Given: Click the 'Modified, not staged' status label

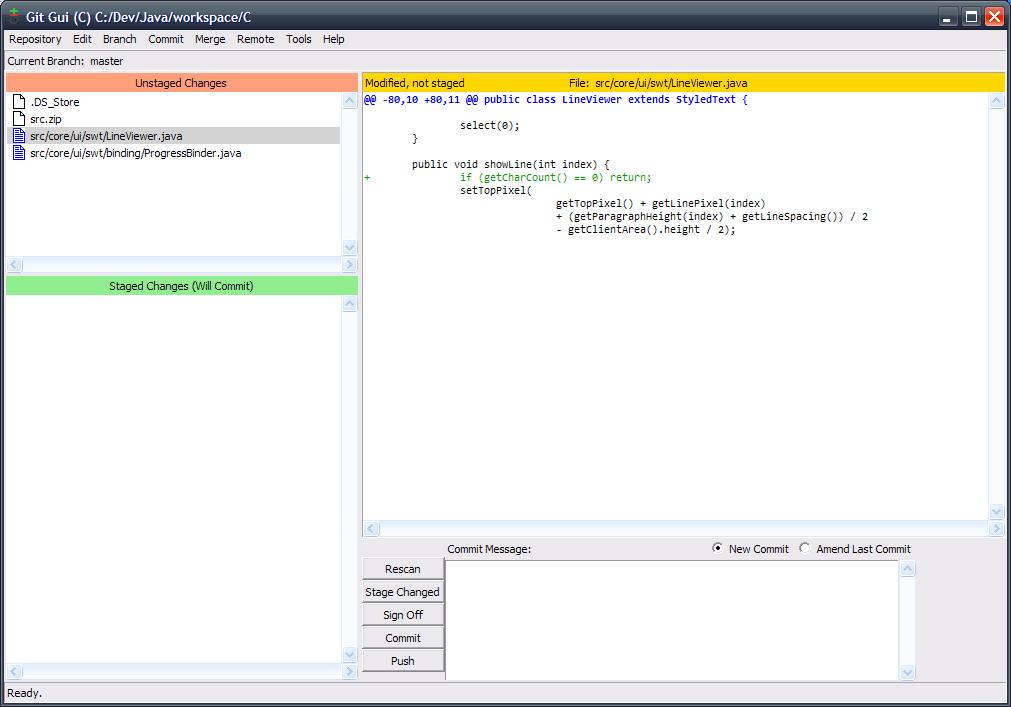Looking at the screenshot, I should click(415, 82).
